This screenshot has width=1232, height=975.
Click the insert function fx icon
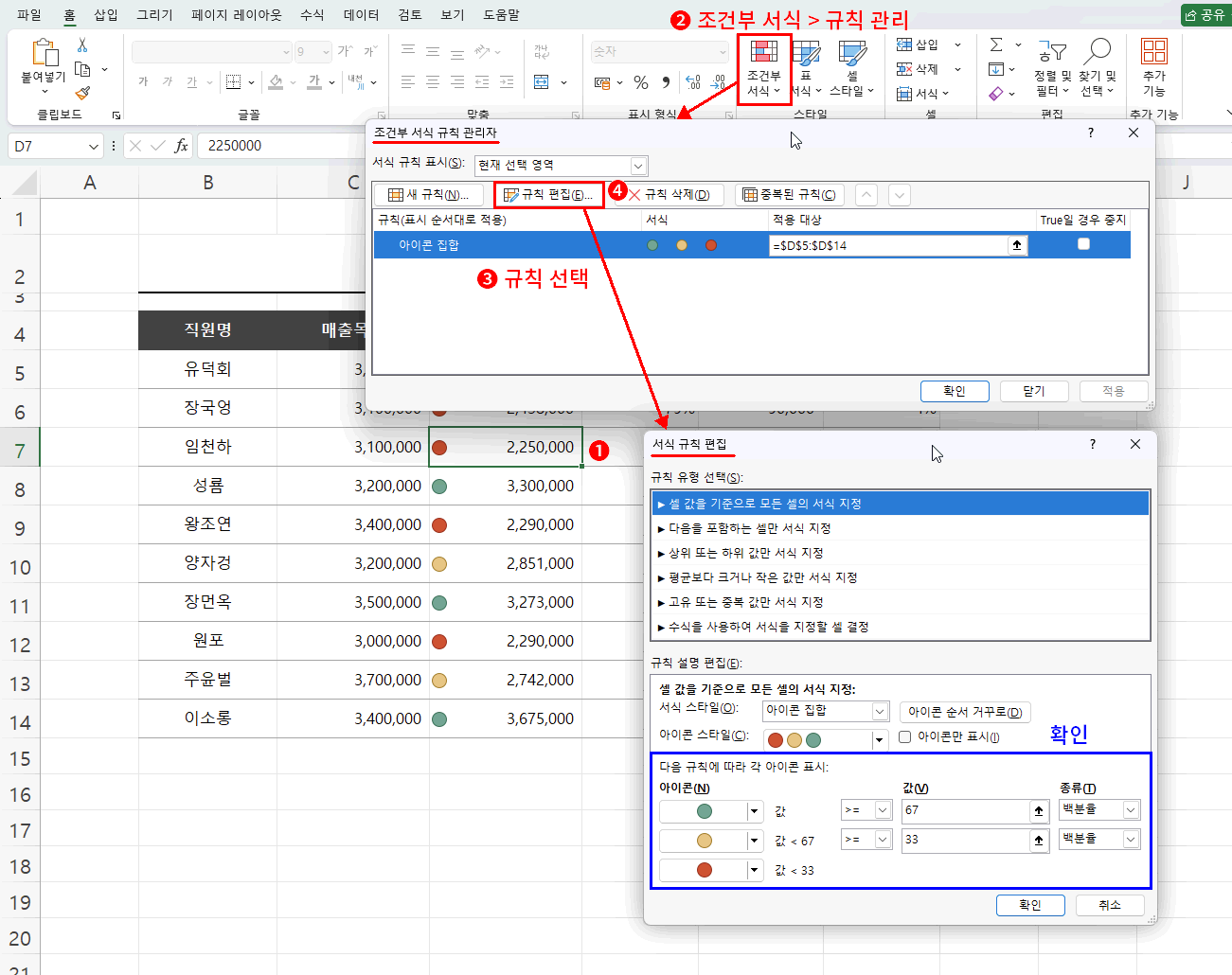pos(181,146)
